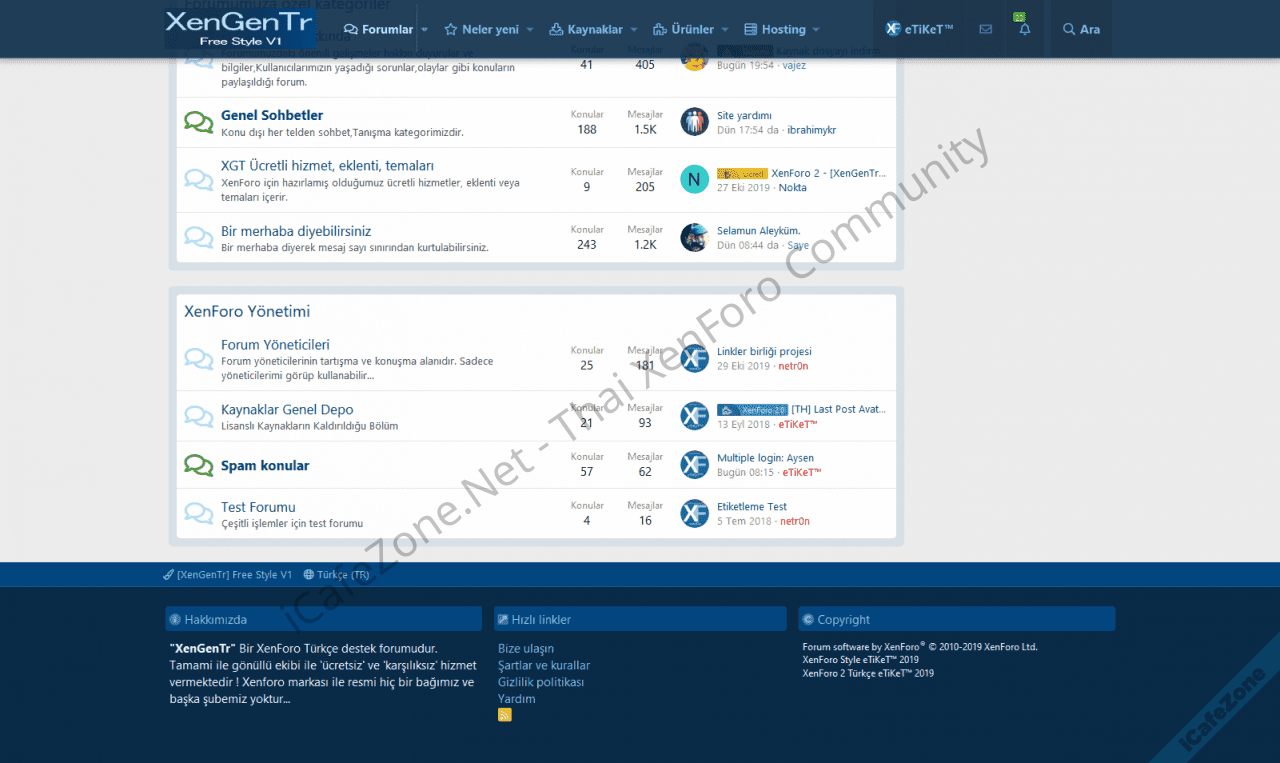The width and height of the screenshot is (1280, 763).
Task: Expand the Neler yeni dropdown arrow
Action: (530, 30)
